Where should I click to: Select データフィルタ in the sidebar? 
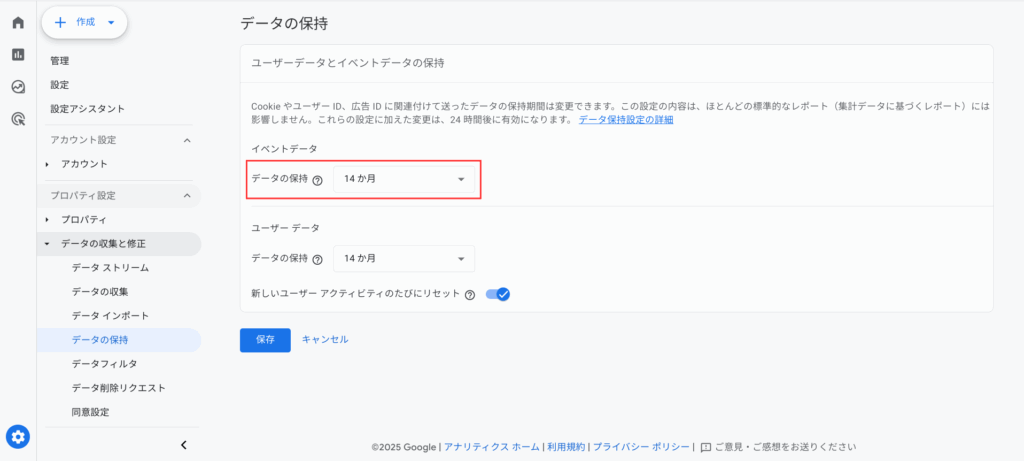pos(104,364)
